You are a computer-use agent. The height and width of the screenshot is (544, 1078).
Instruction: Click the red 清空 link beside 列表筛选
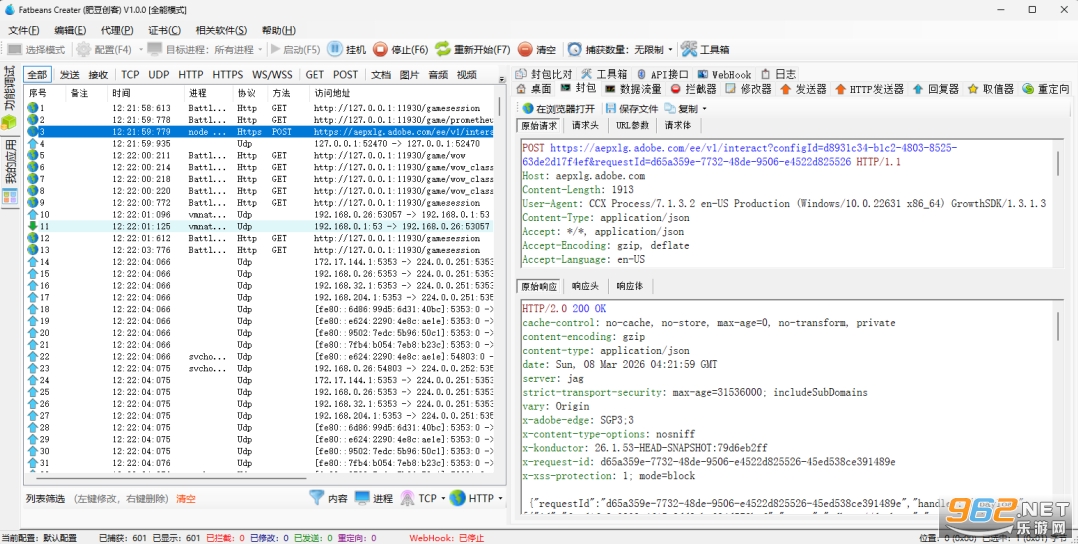tap(186, 499)
